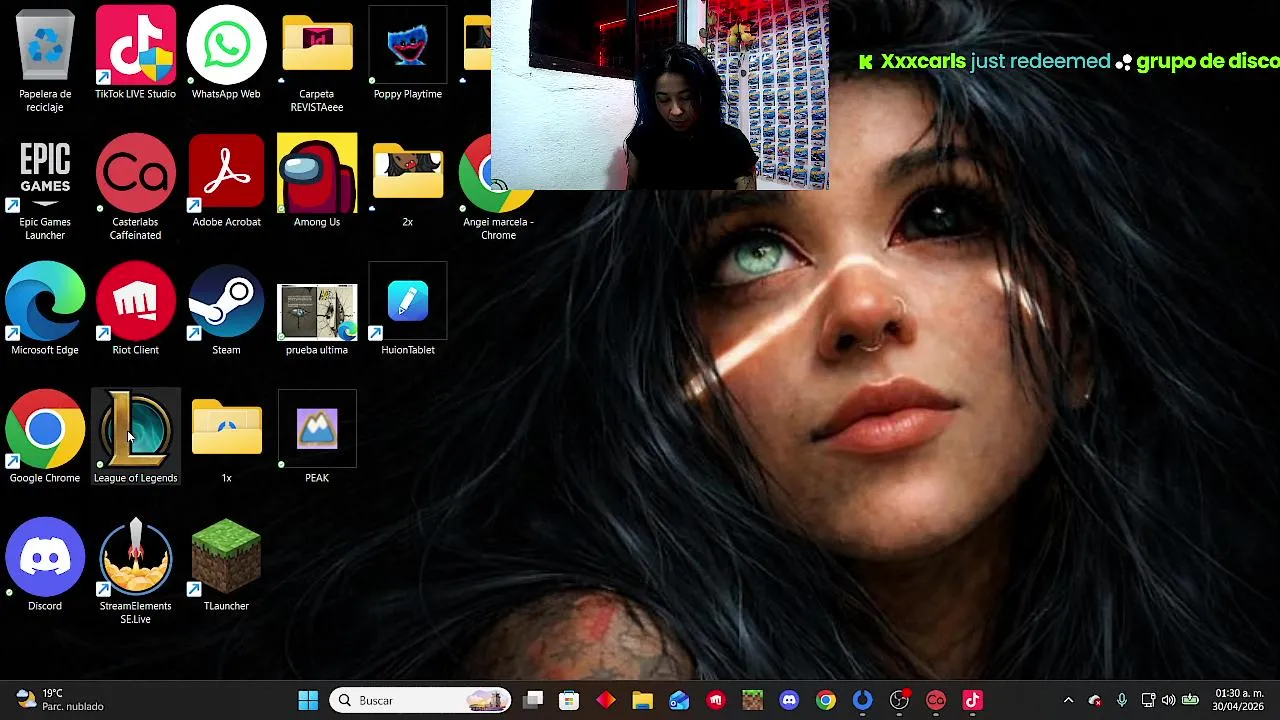
Task: Select the Poppy Playtime desktop icon
Action: pyautogui.click(x=407, y=53)
